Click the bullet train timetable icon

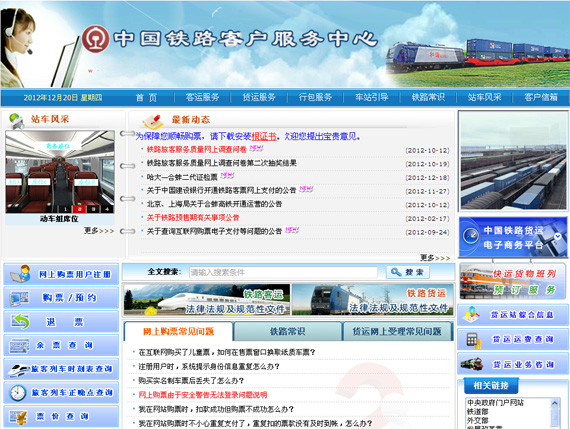[x=19, y=369]
